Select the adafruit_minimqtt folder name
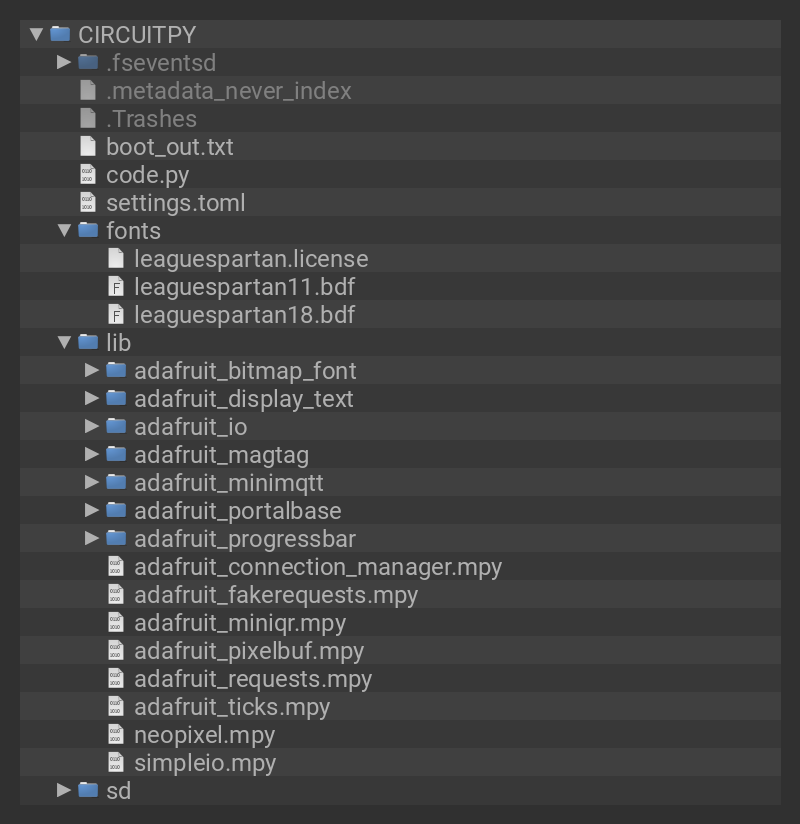The image size is (800, 824). click(x=229, y=483)
